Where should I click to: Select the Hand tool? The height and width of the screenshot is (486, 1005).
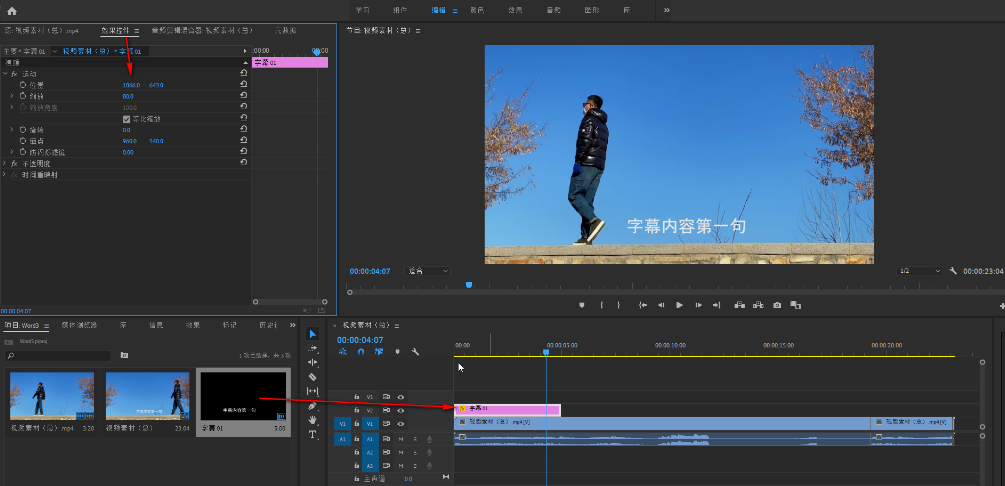[312, 420]
